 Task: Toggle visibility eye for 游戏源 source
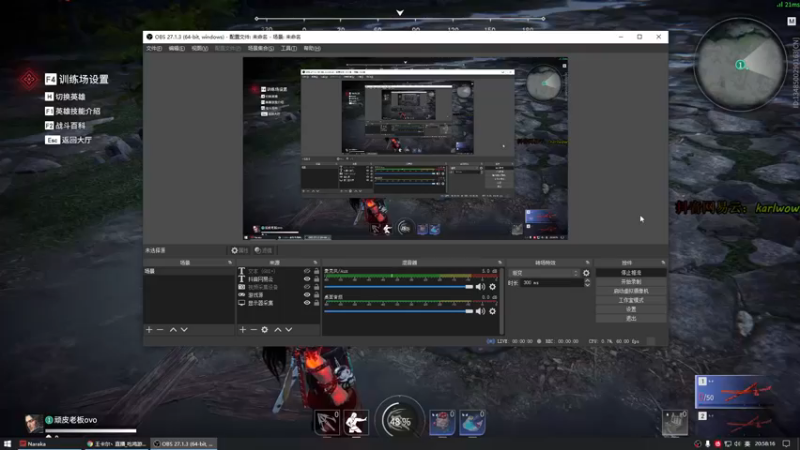[x=307, y=295]
